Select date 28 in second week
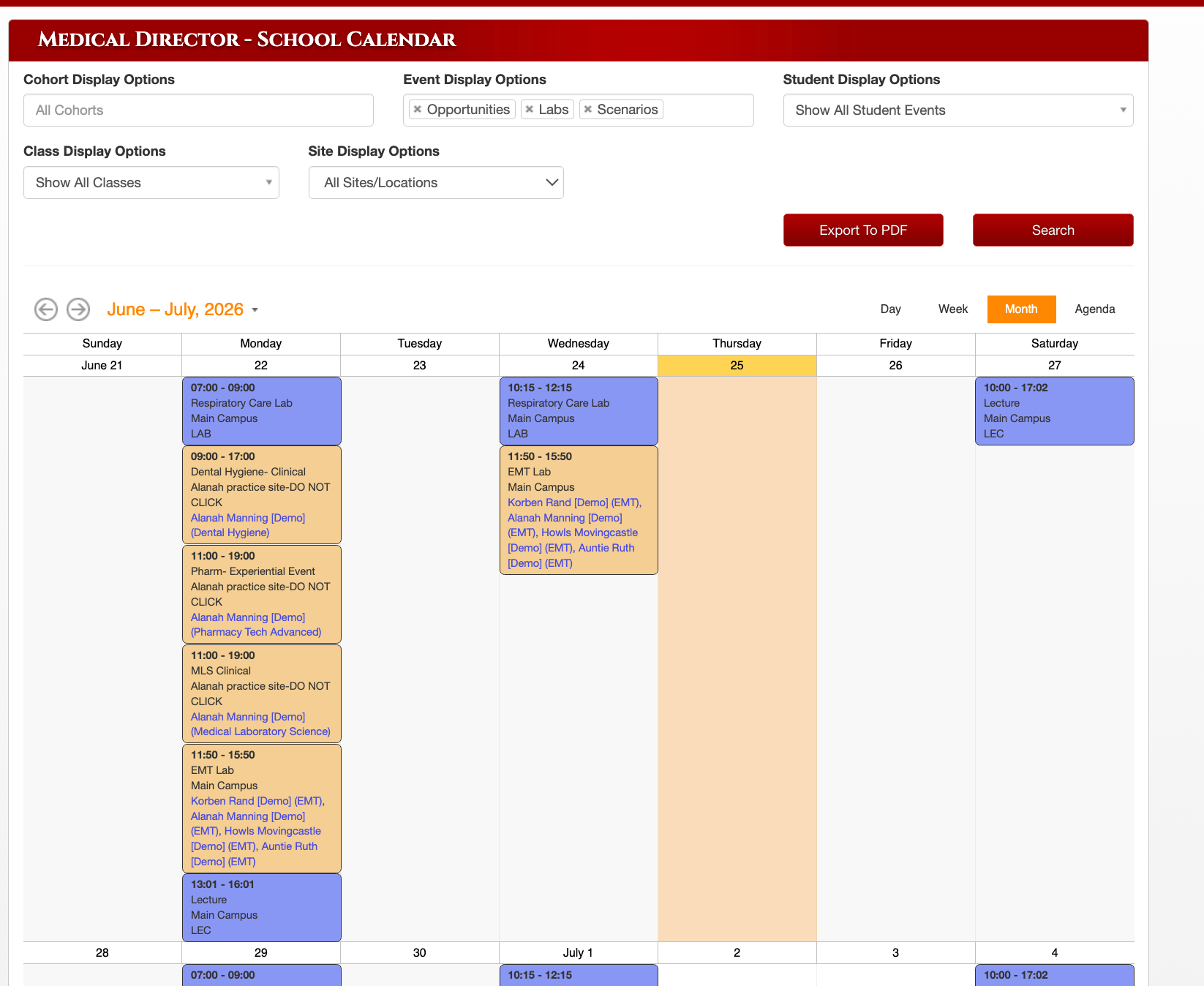This screenshot has height=986, width=1204. point(102,953)
